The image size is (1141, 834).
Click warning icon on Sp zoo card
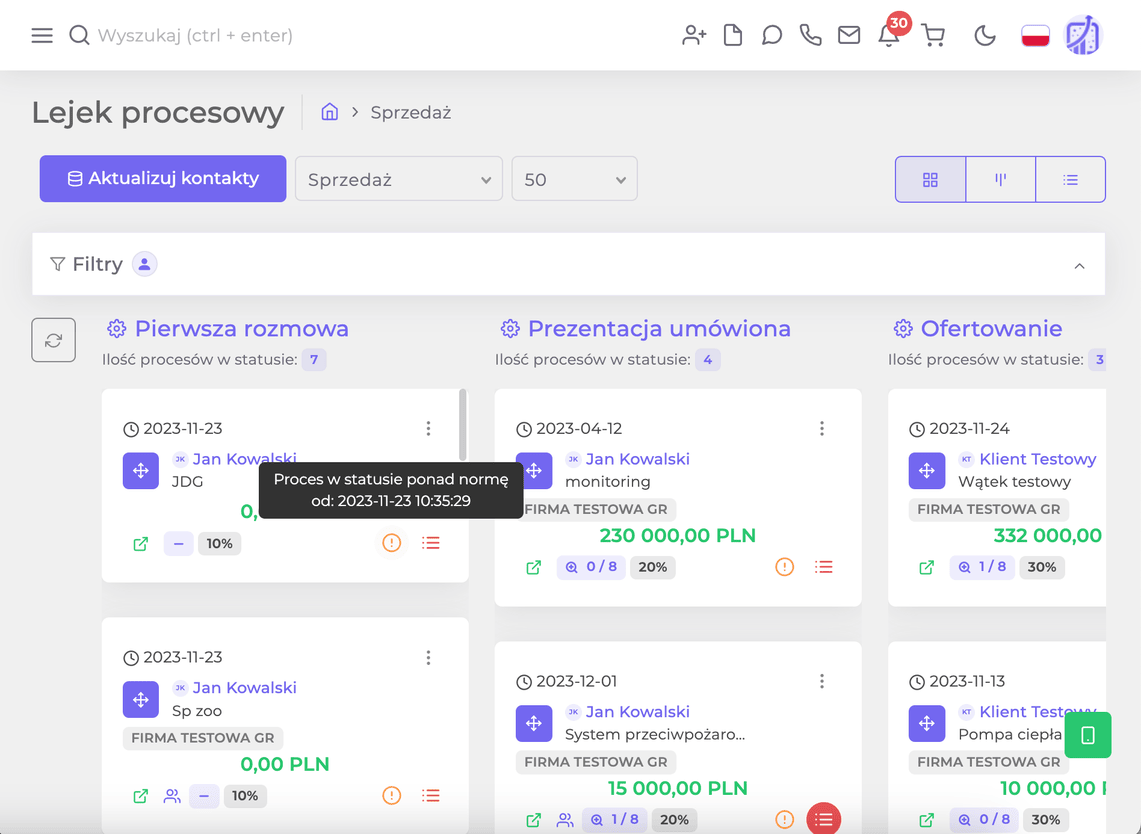(x=391, y=795)
